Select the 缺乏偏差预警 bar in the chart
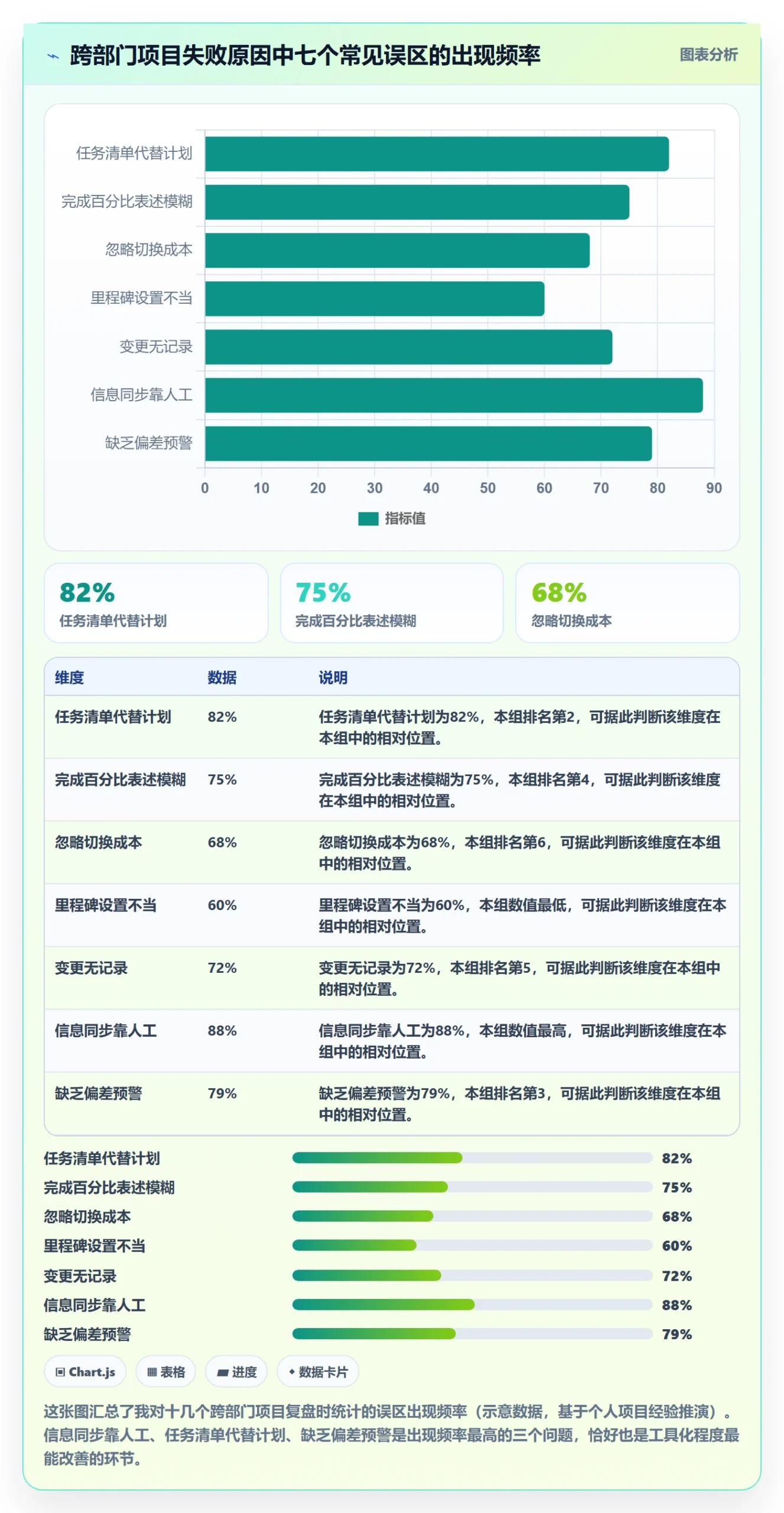The height and width of the screenshot is (1513, 784). point(428,443)
